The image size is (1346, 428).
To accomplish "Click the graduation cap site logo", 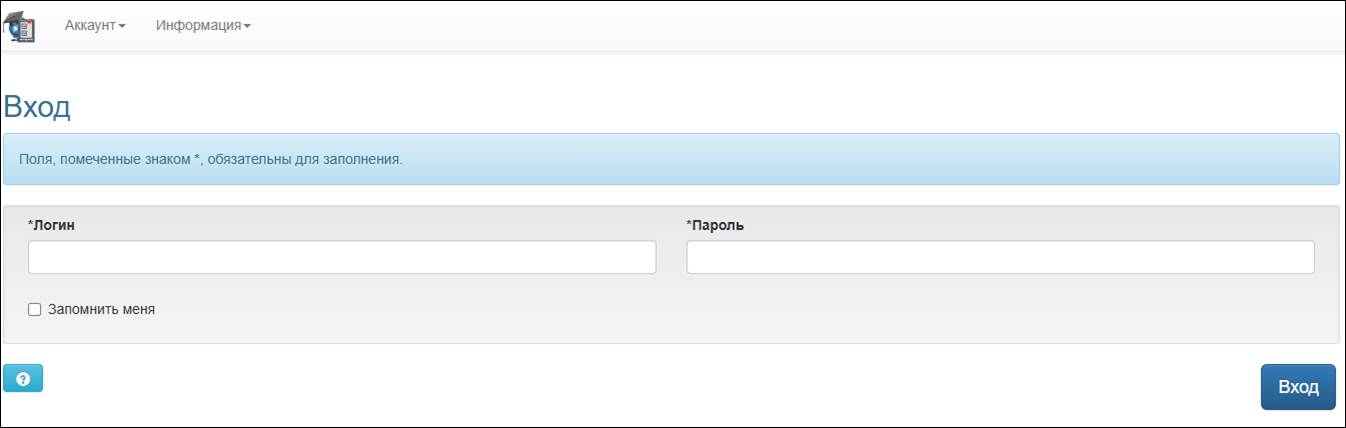I will tap(20, 27).
